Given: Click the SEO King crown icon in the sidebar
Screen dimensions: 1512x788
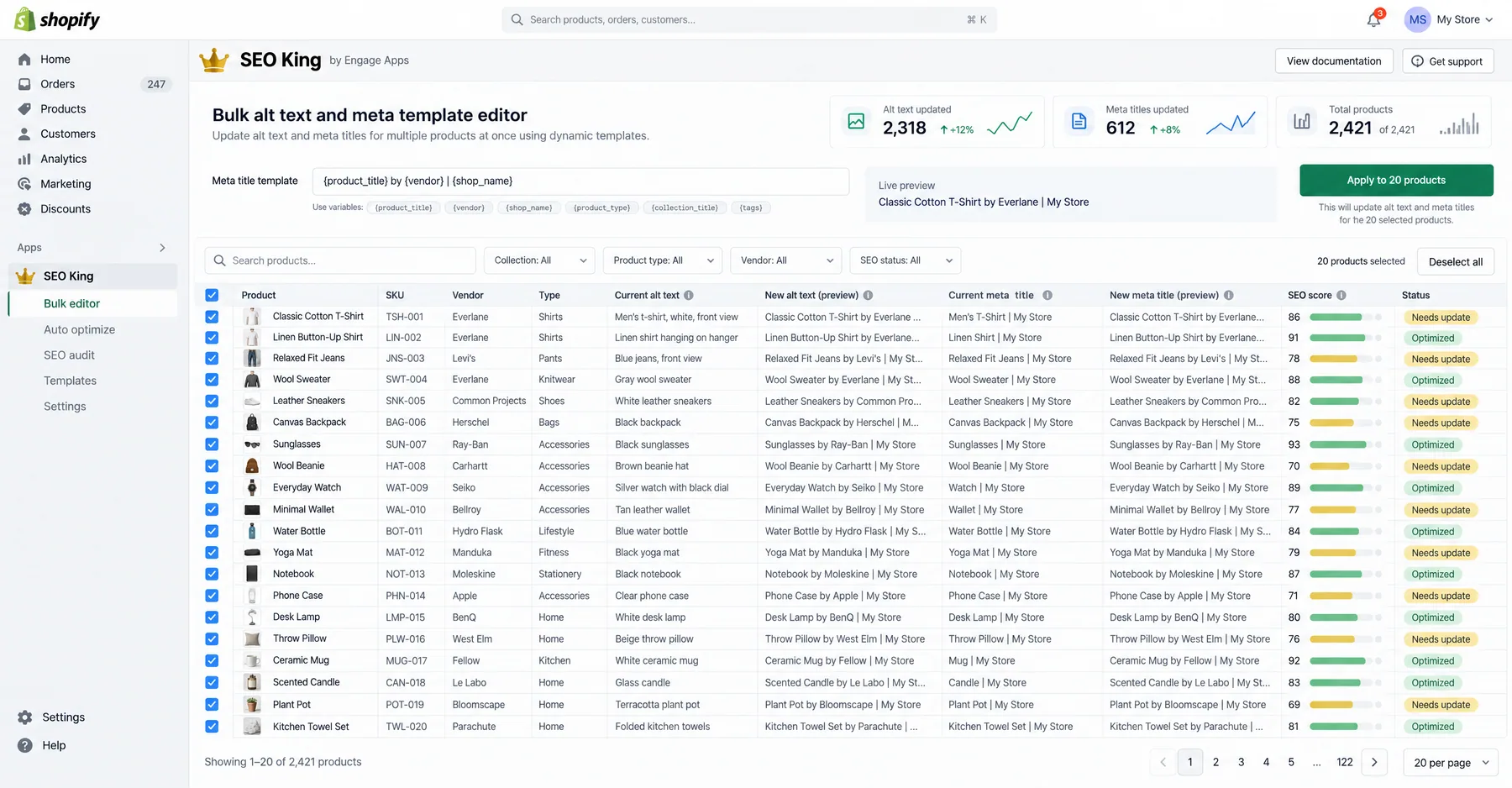Looking at the screenshot, I should 26,276.
